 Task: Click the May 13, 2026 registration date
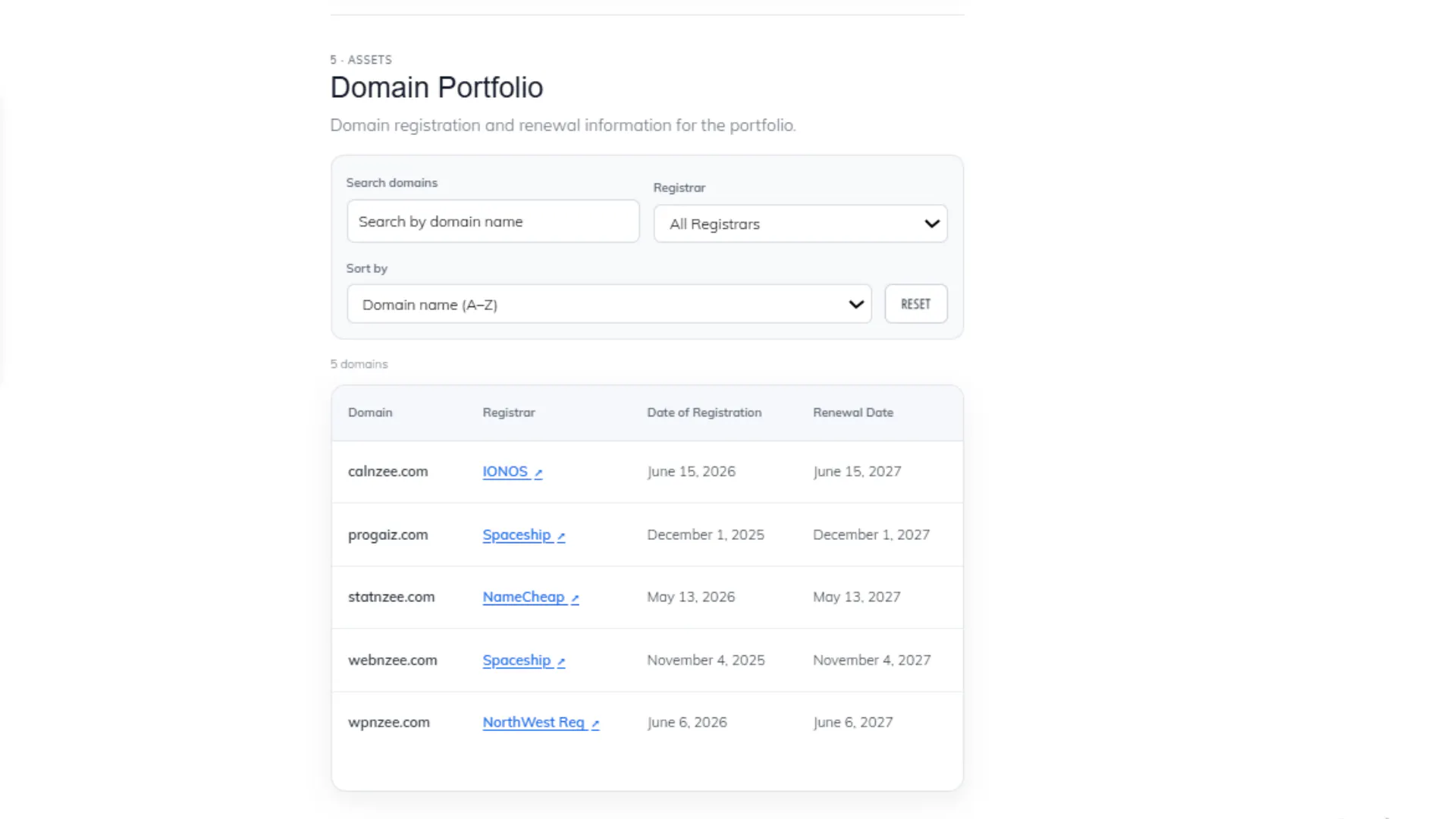(x=691, y=598)
